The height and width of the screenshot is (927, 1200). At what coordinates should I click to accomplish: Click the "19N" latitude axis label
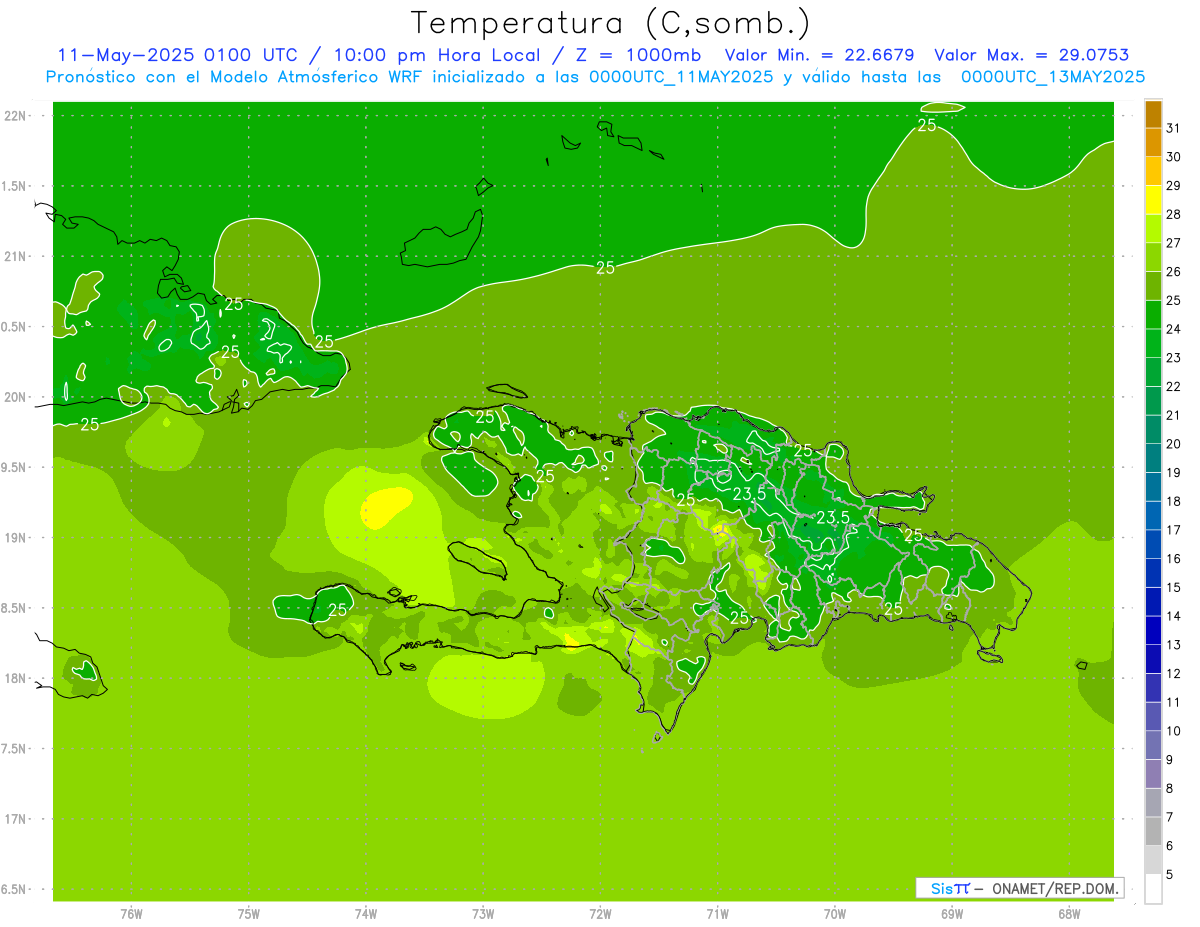click(16, 537)
